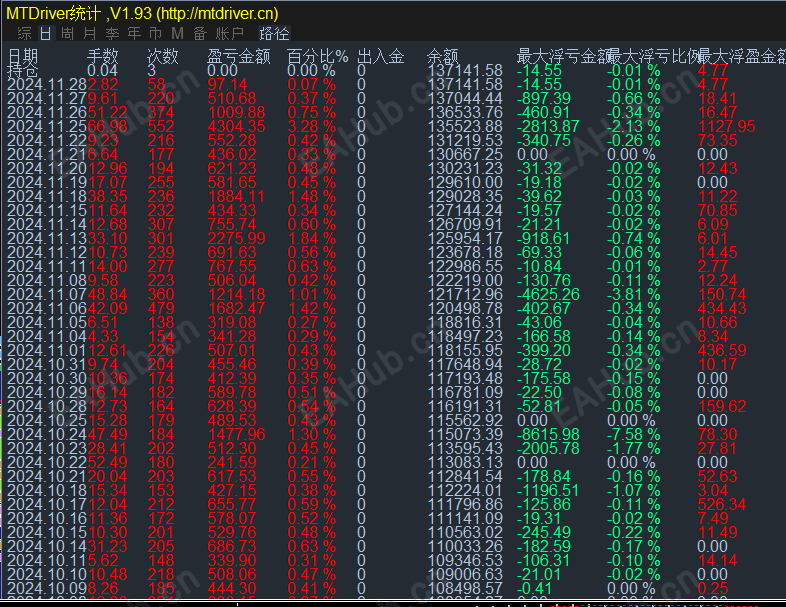Select the 2024.11.21 date row
Image resolution: width=786 pixels, height=607 pixels.
[x=47, y=154]
